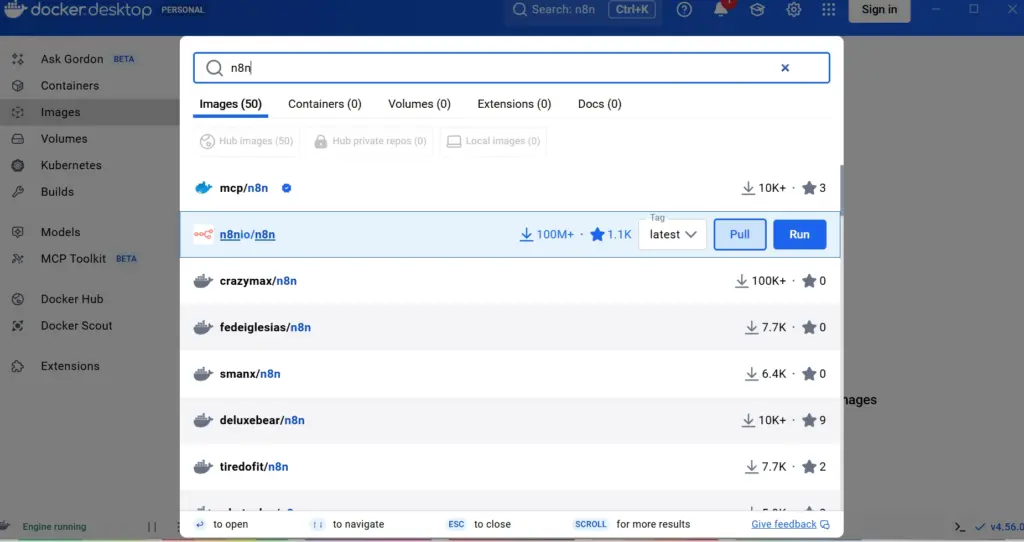Click the help question mark icon
The image size is (1024, 542).
point(684,10)
